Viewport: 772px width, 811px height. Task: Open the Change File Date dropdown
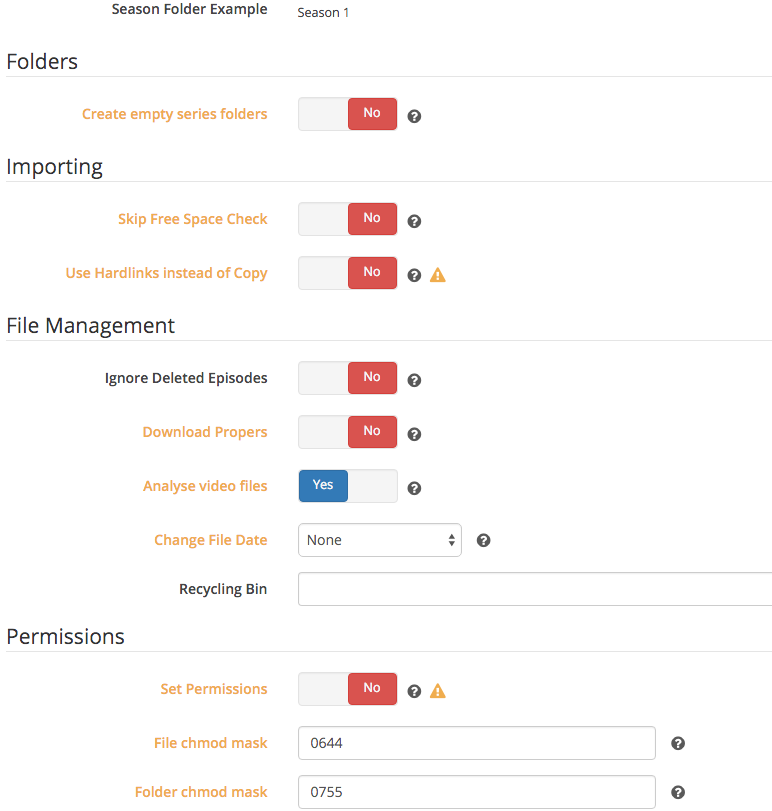pos(380,540)
